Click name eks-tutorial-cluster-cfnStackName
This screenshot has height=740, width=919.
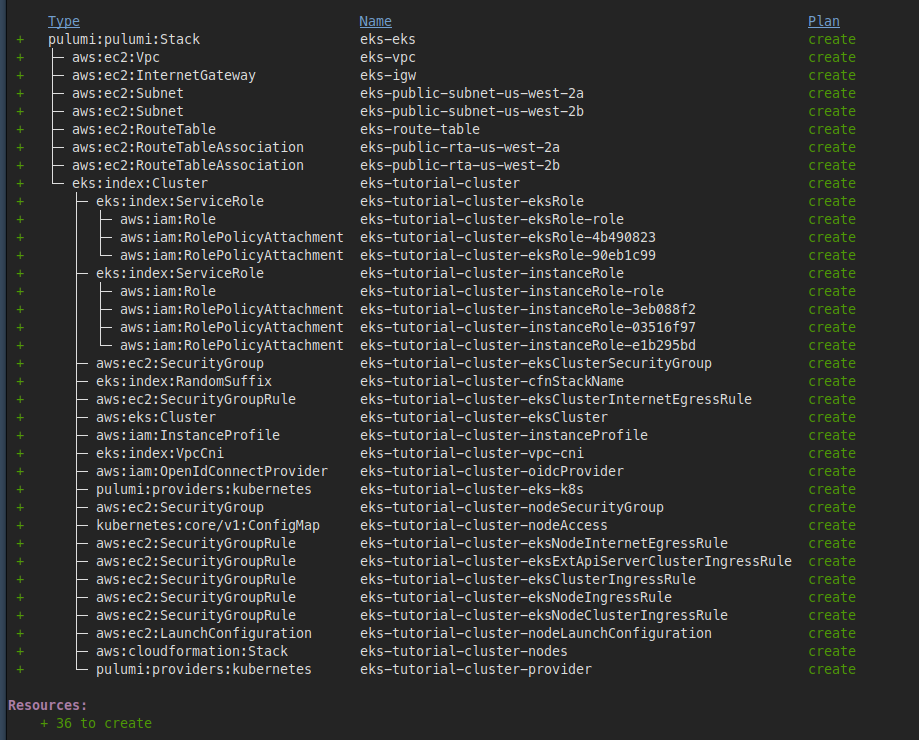coord(492,381)
